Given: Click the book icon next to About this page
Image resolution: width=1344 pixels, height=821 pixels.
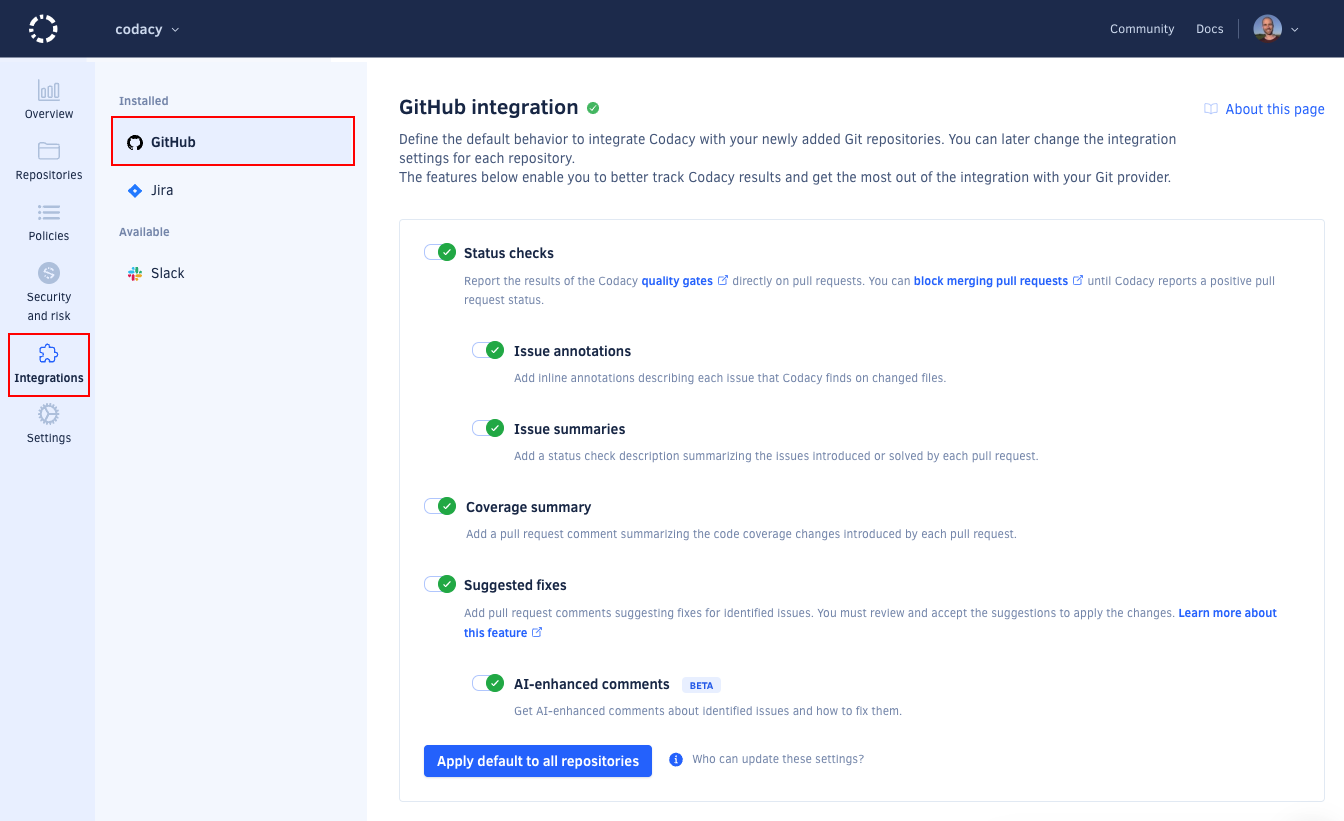Looking at the screenshot, I should [1211, 109].
